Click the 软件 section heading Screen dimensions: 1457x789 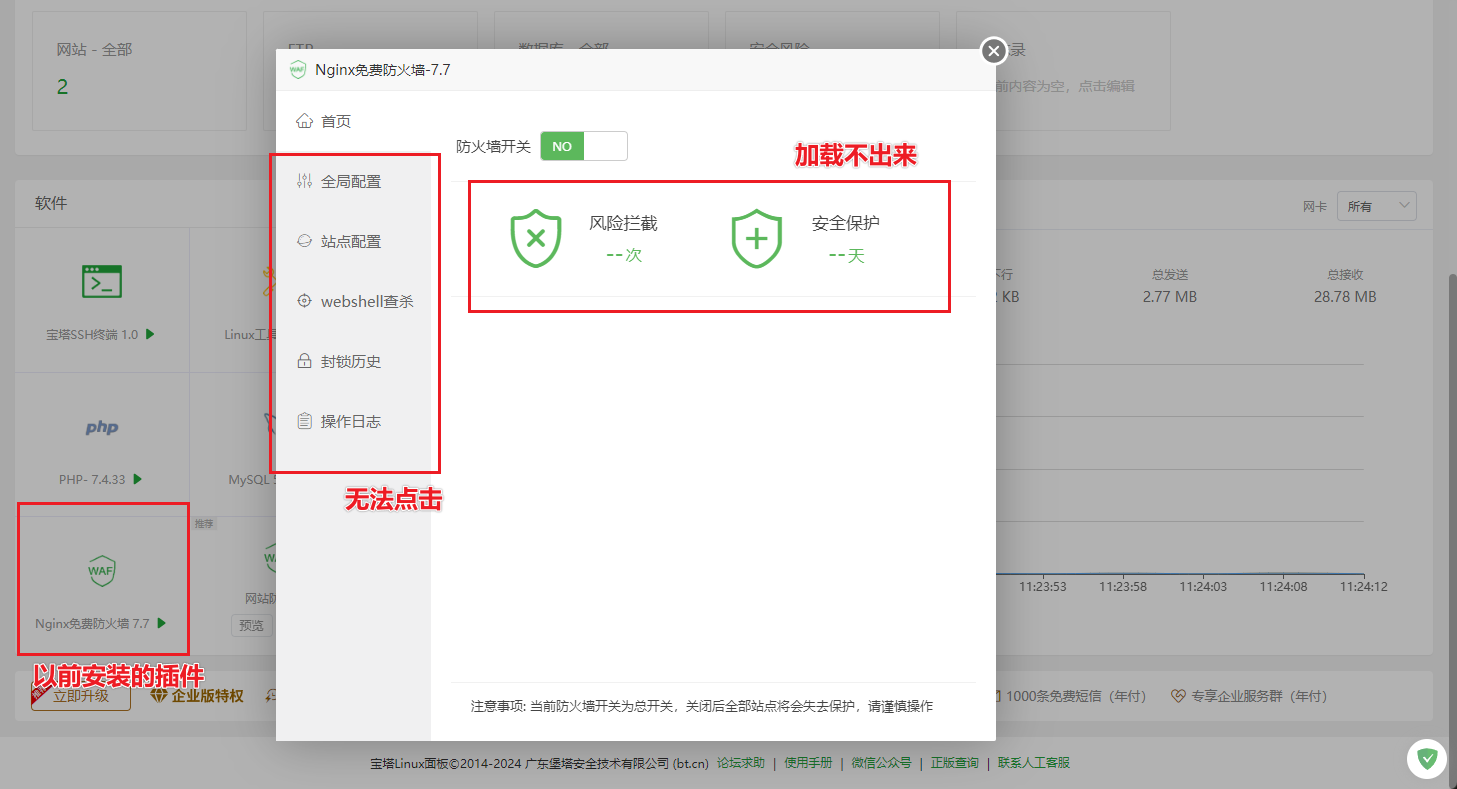click(51, 203)
